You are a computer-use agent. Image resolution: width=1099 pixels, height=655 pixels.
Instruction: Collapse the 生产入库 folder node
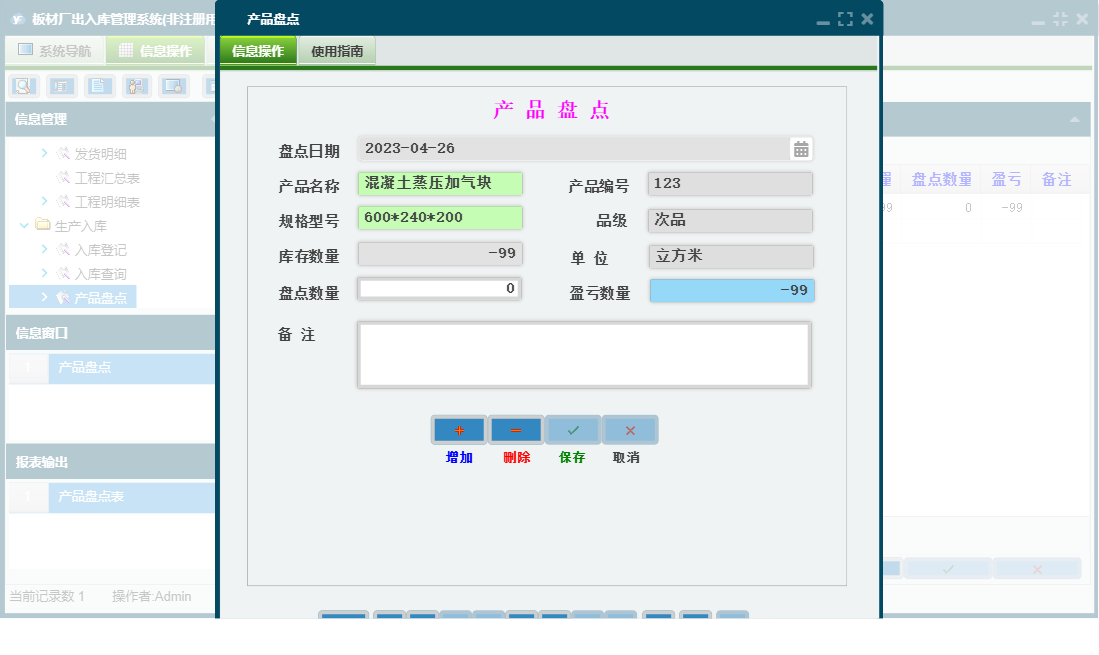pos(24,225)
